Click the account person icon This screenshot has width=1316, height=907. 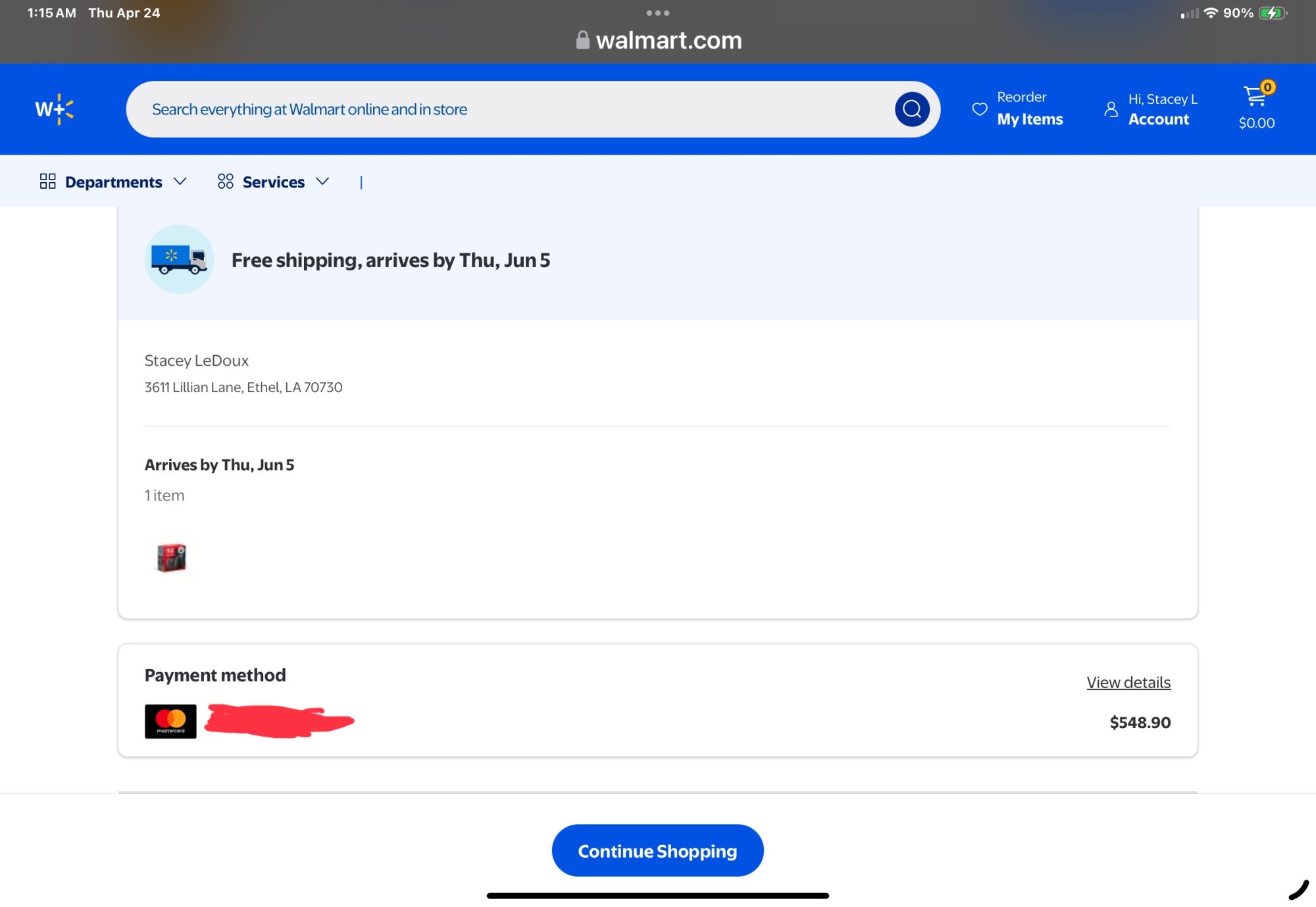1111,109
